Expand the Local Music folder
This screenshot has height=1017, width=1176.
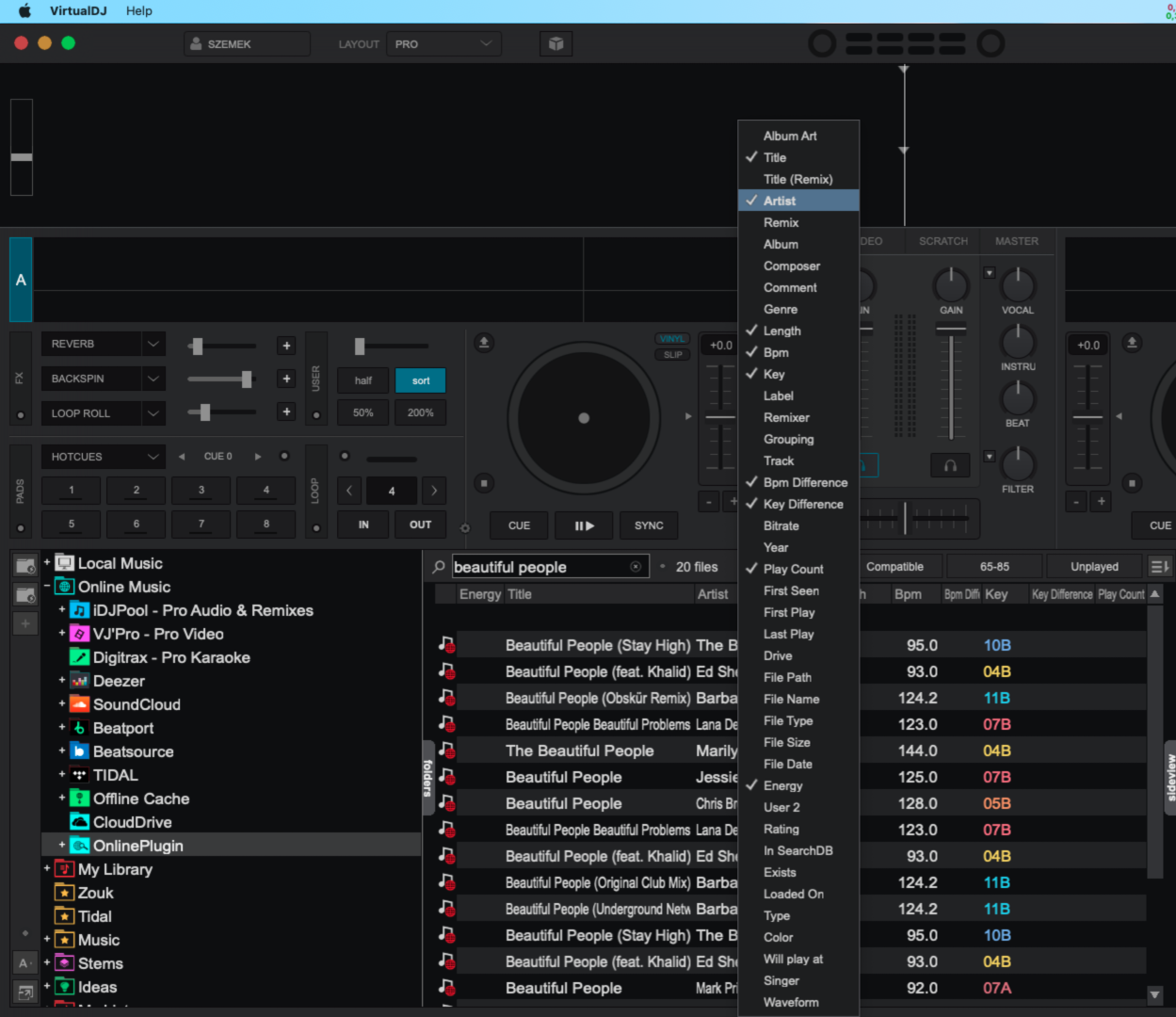point(47,563)
